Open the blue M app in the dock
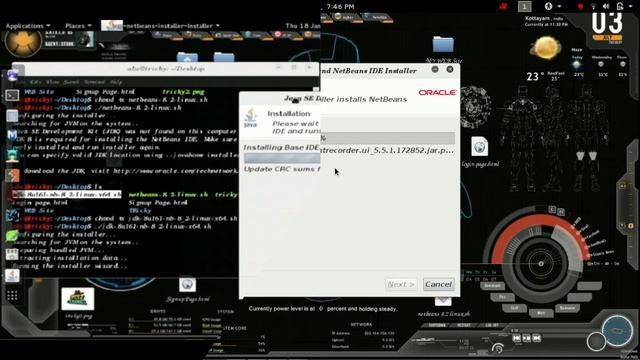Image resolution: width=640 pixels, height=360 pixels. [12, 135]
